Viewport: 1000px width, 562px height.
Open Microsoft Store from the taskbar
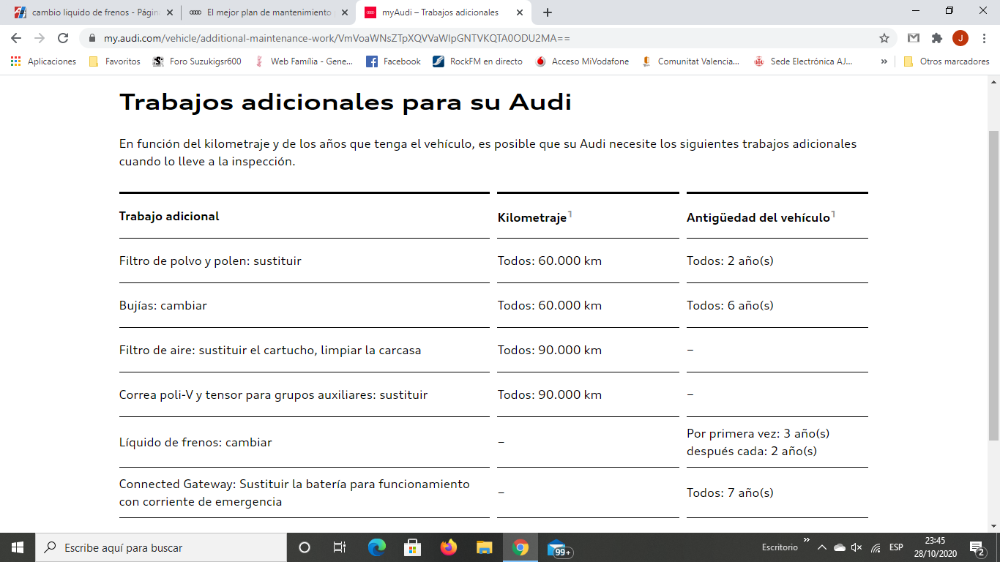[x=412, y=547]
